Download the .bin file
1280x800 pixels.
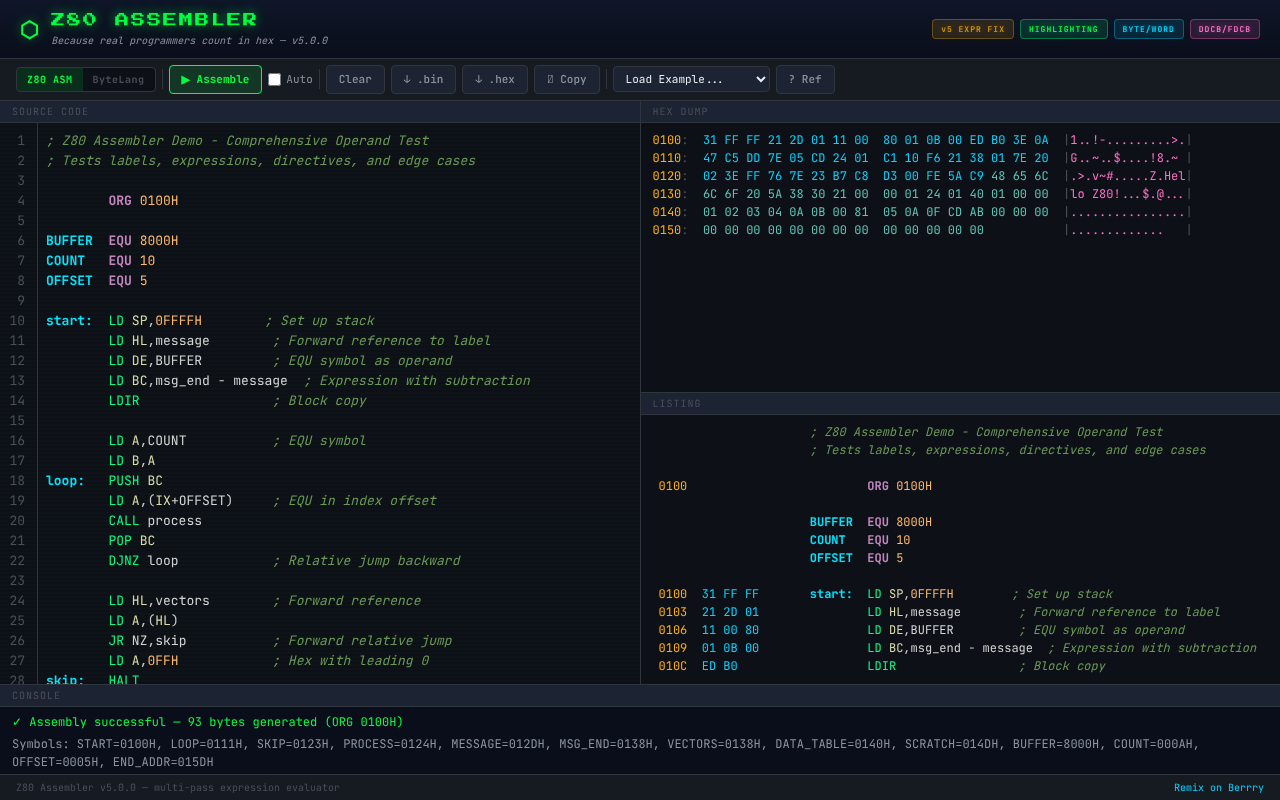423,80
